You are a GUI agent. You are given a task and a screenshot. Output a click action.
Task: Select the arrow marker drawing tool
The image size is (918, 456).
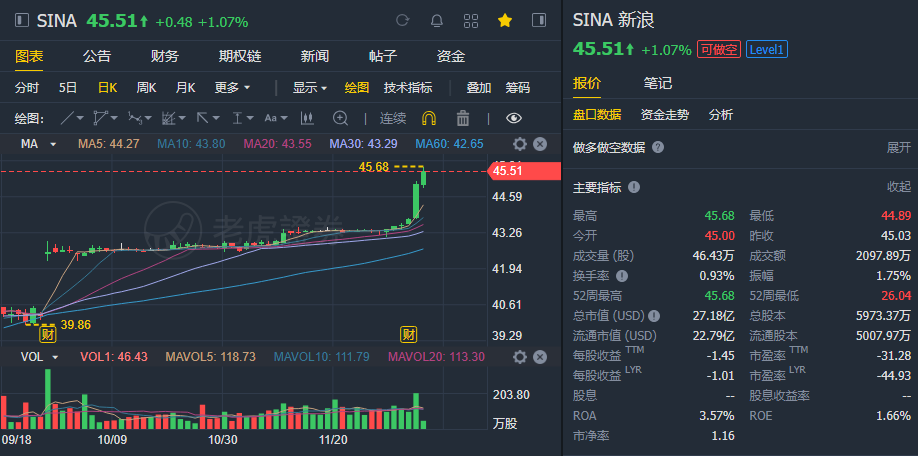click(203, 118)
